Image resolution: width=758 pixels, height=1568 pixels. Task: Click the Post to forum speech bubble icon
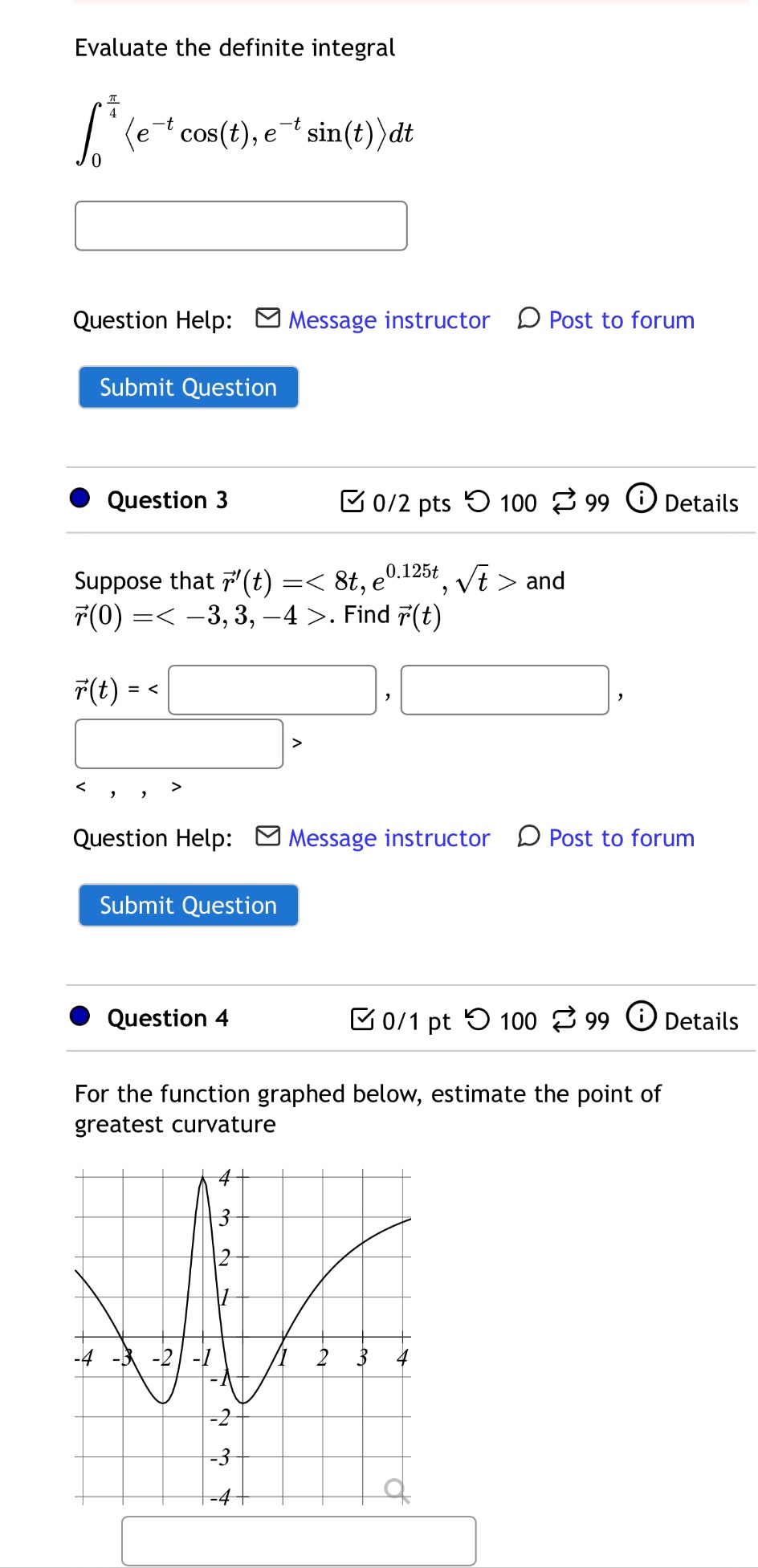[x=528, y=320]
